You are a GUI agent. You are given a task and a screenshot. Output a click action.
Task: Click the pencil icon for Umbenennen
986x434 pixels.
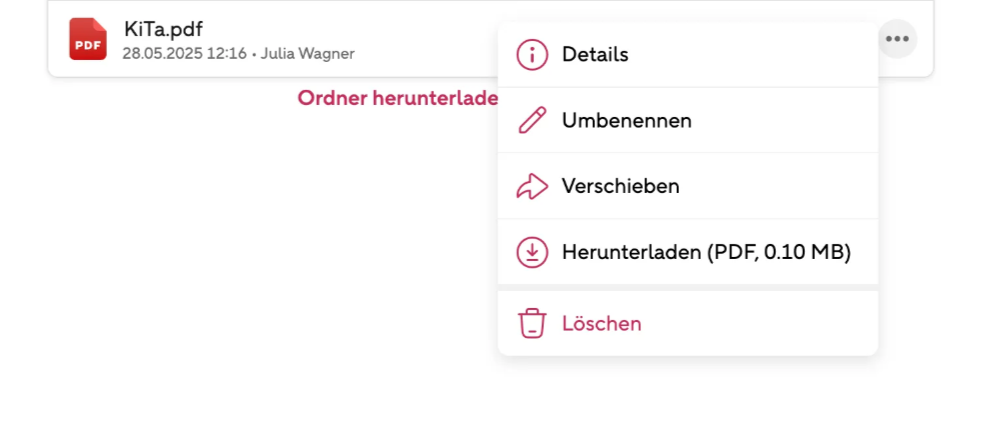pos(532,120)
